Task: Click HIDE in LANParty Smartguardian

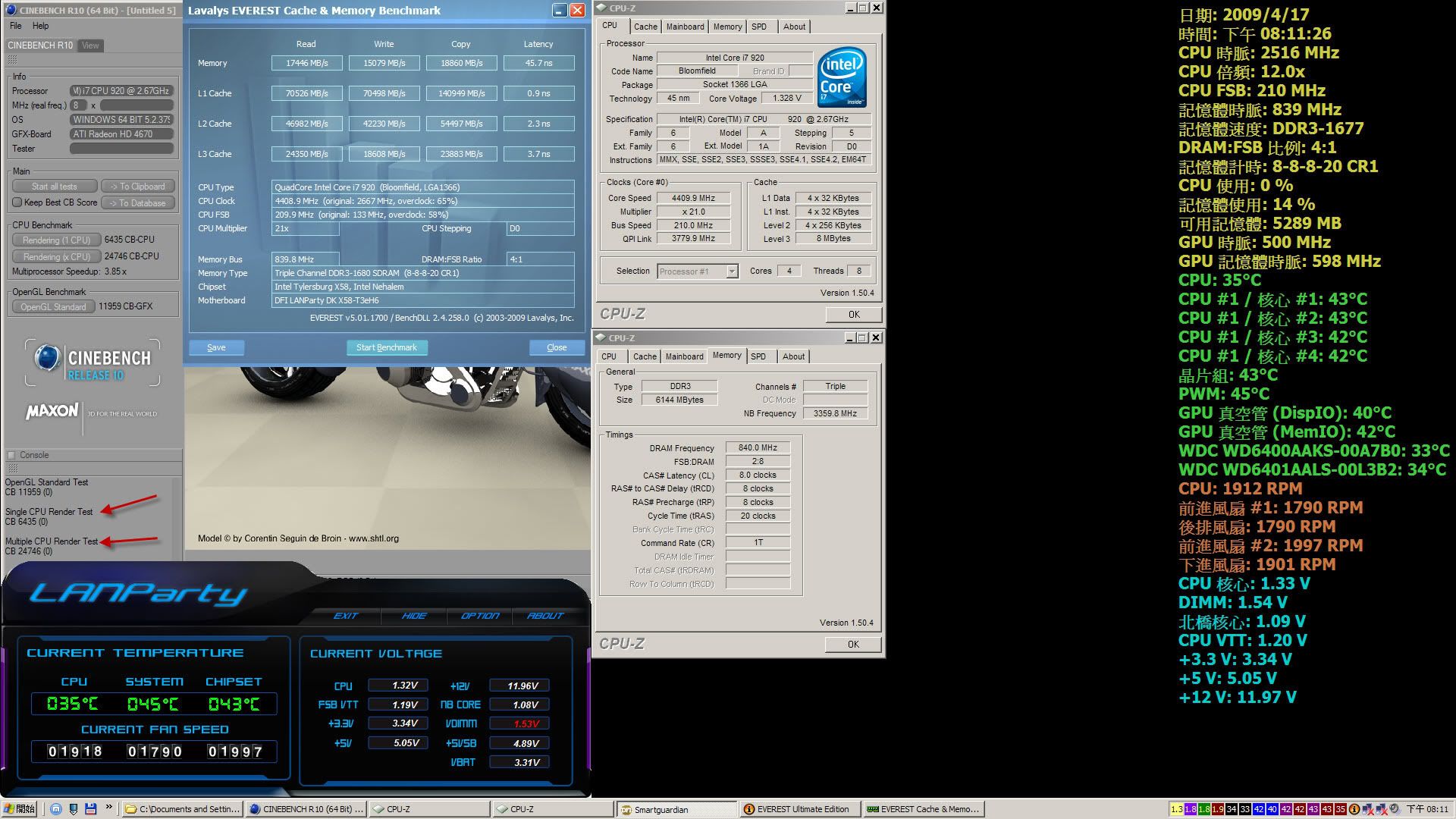Action: tap(414, 616)
